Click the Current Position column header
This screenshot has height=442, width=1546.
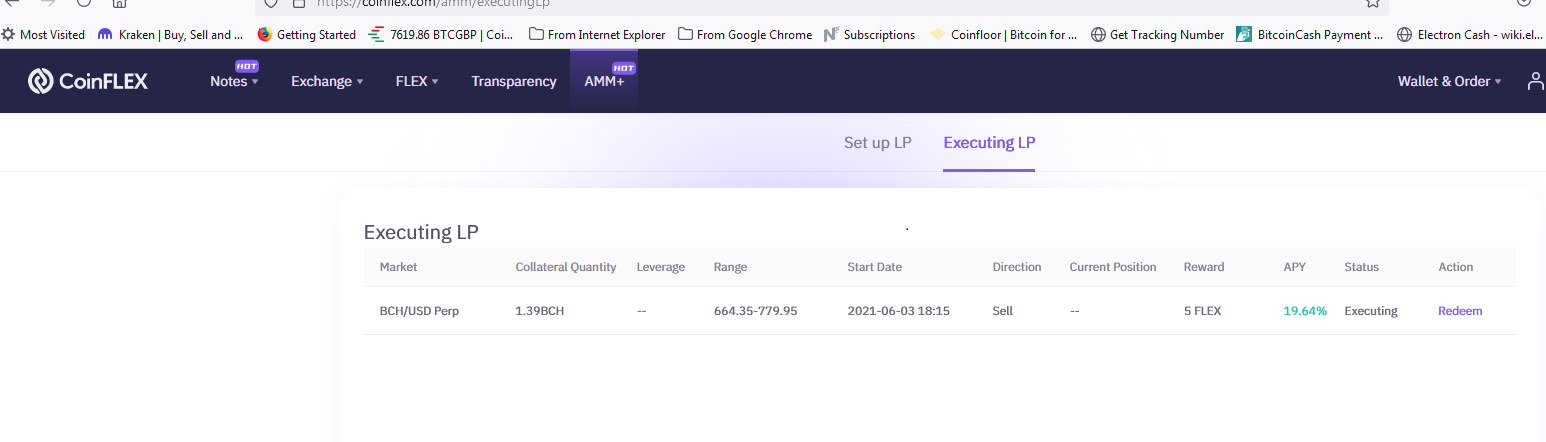click(x=1113, y=267)
